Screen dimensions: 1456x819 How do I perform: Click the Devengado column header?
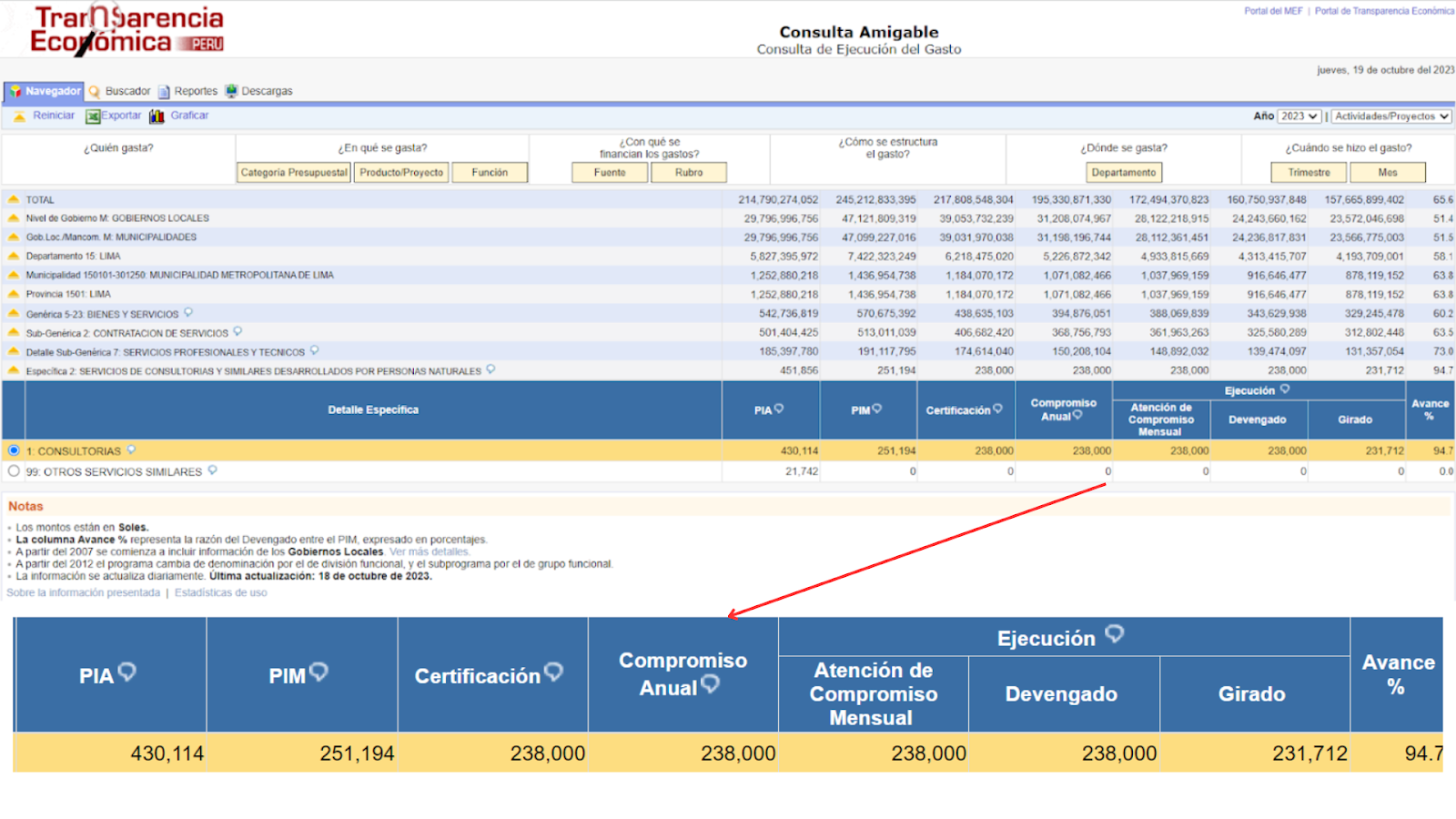click(1258, 420)
